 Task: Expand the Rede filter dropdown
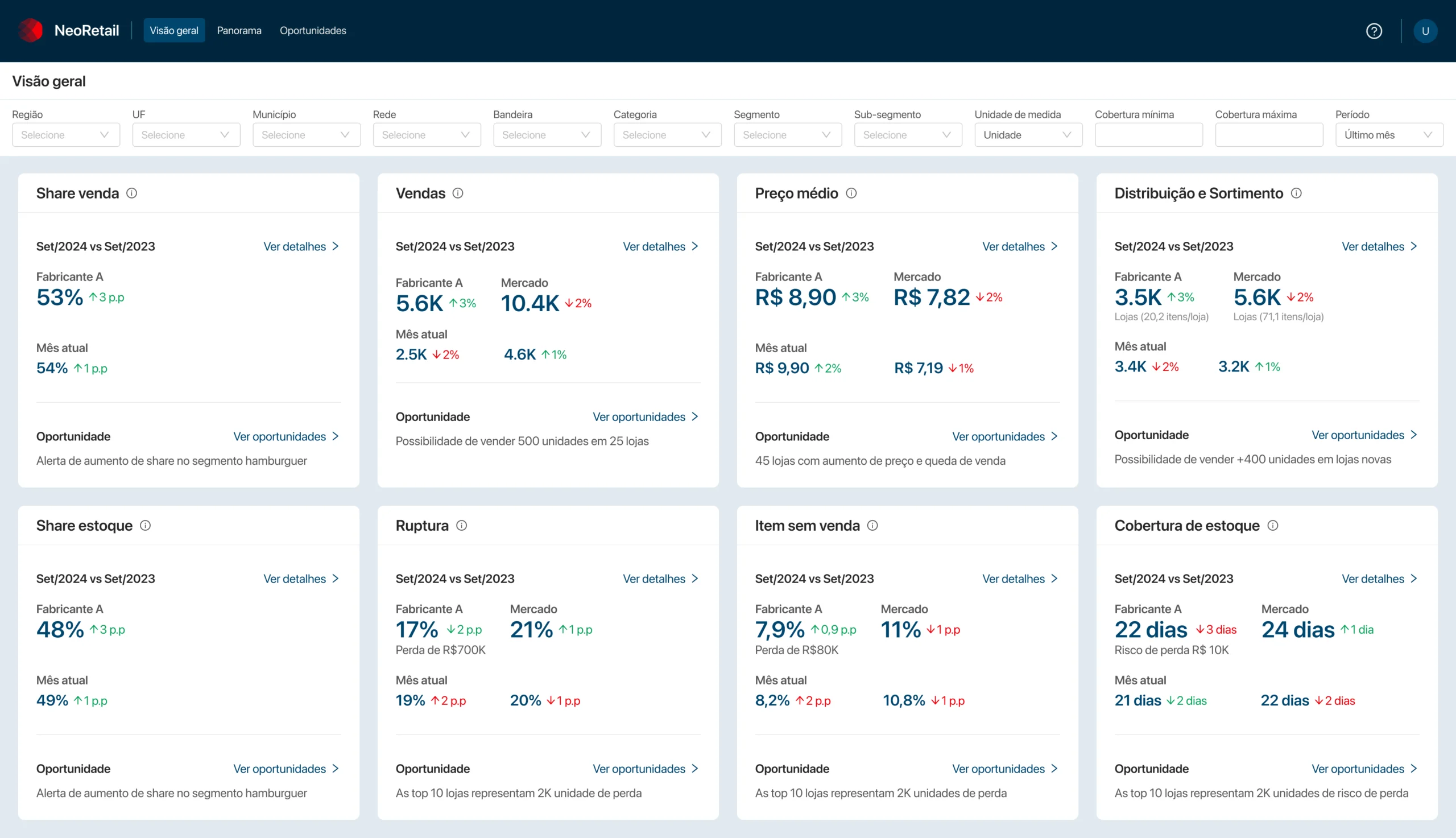(x=427, y=135)
